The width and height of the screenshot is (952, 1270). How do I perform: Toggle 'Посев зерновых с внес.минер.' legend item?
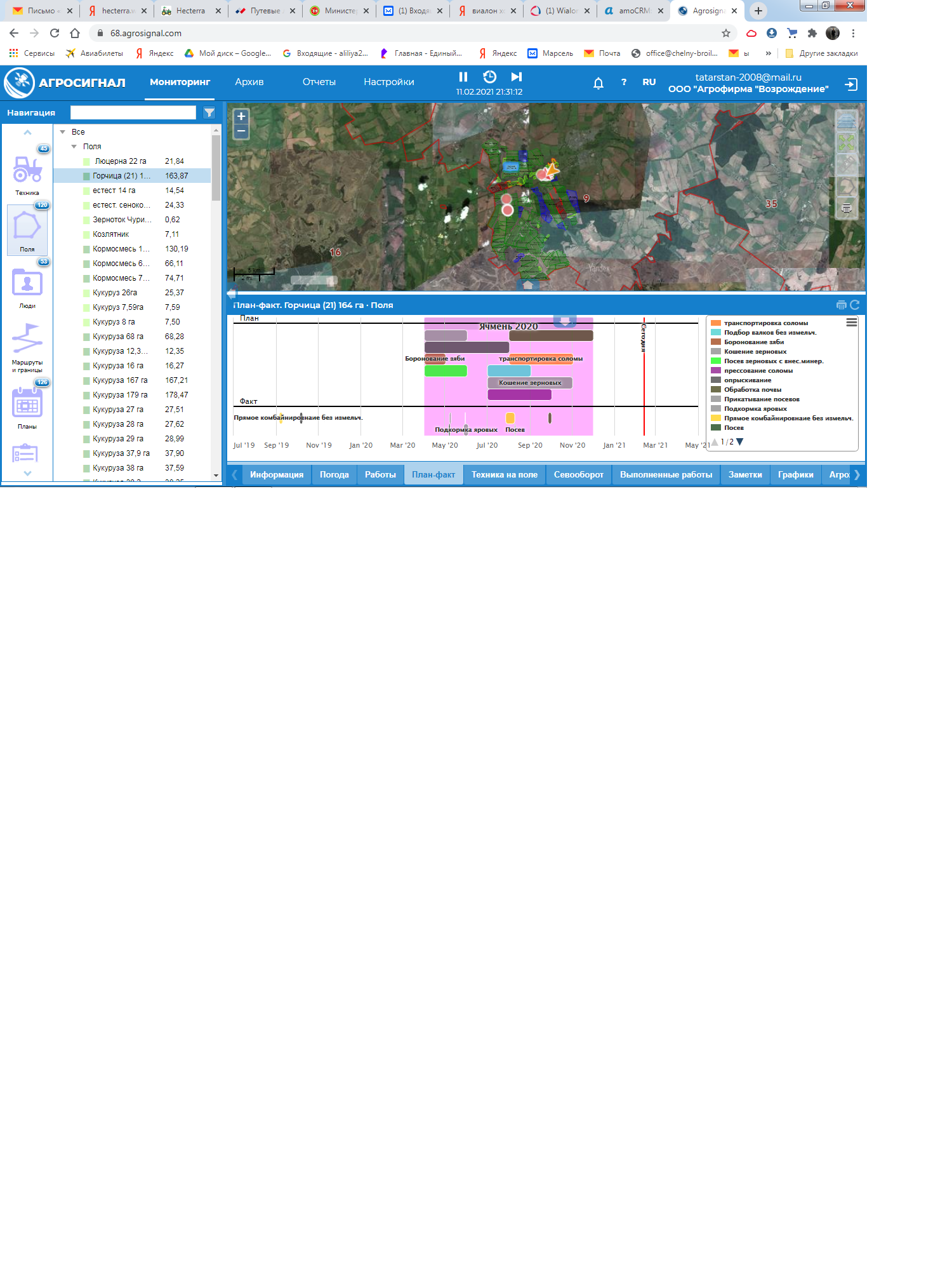click(x=773, y=361)
